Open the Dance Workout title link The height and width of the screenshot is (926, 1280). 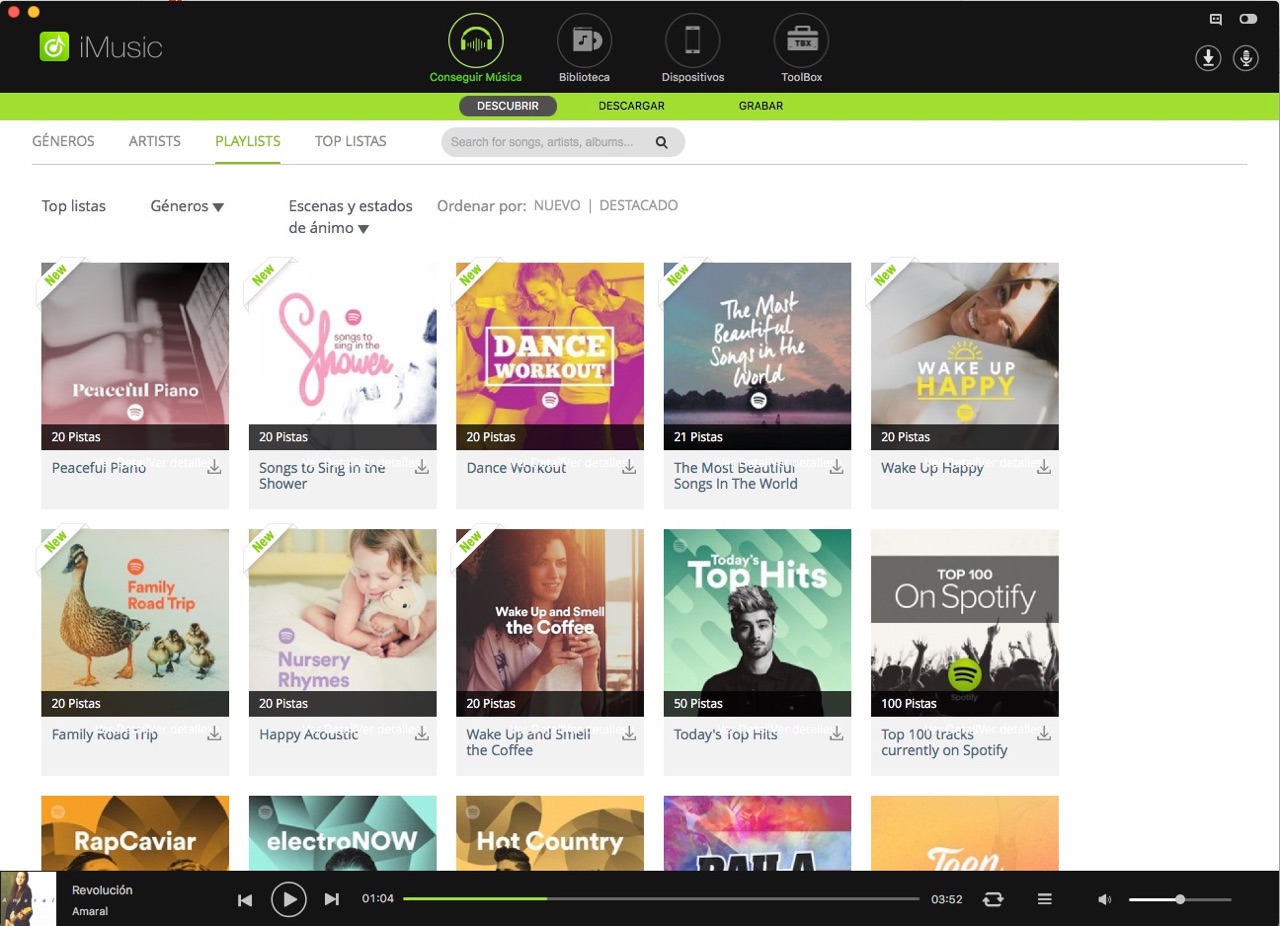(x=516, y=468)
